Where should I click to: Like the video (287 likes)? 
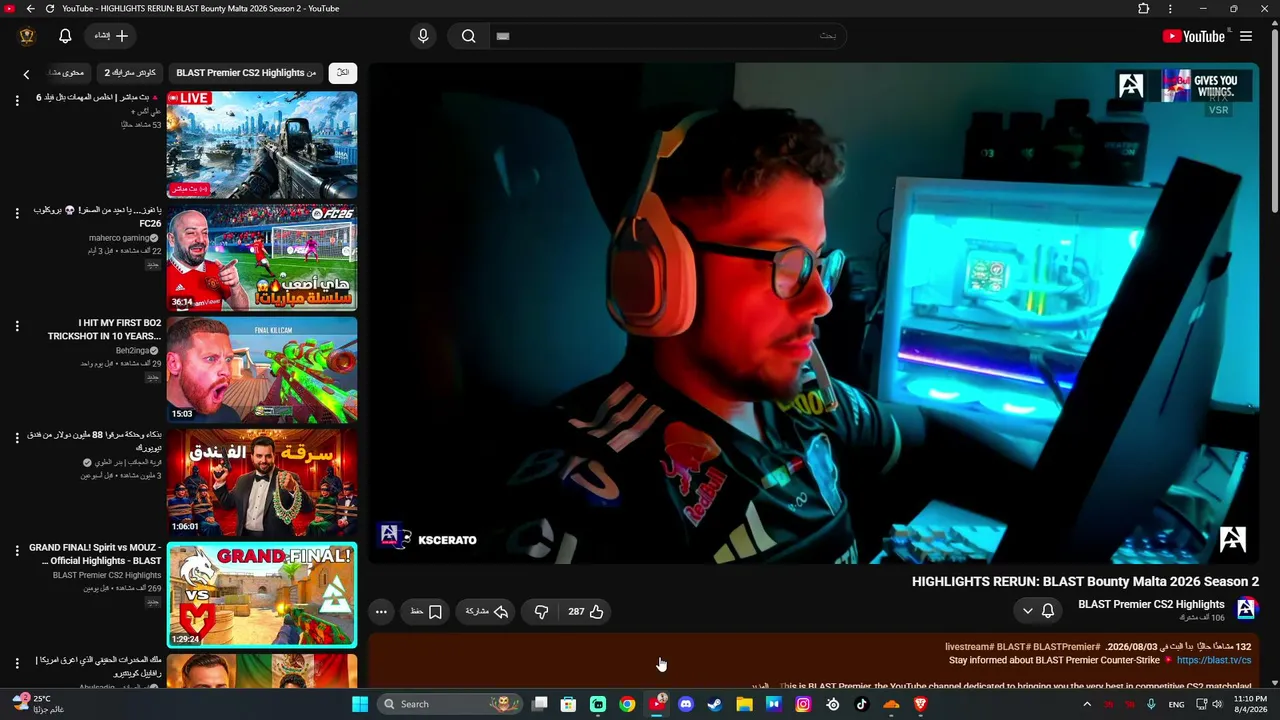587,612
